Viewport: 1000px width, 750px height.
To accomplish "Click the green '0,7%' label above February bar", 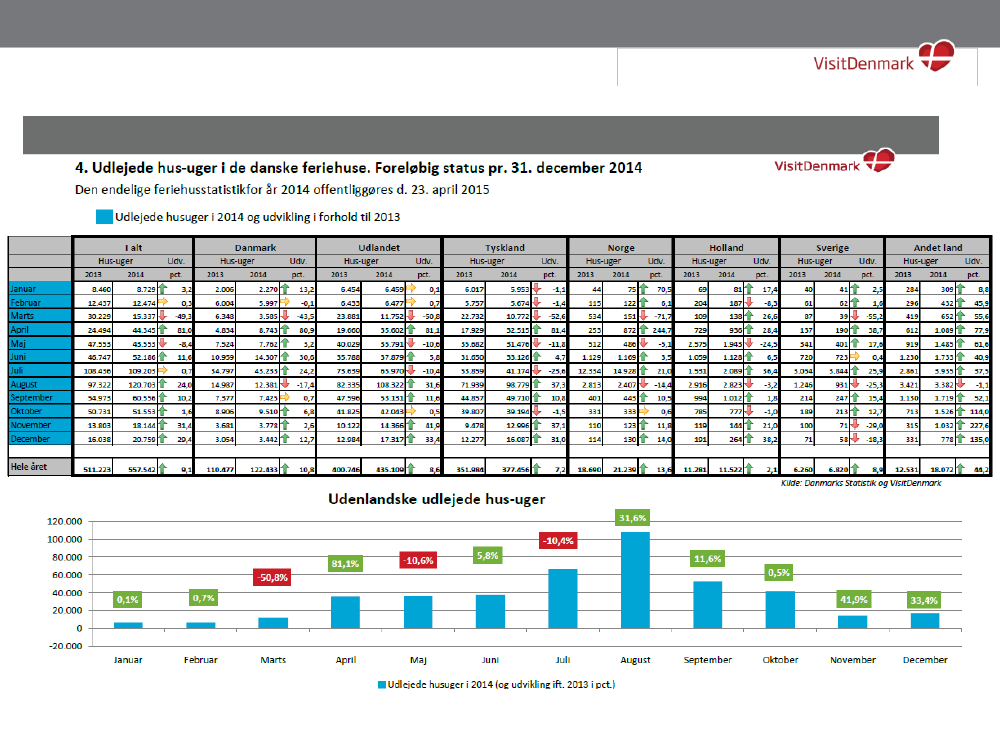I will (x=203, y=598).
